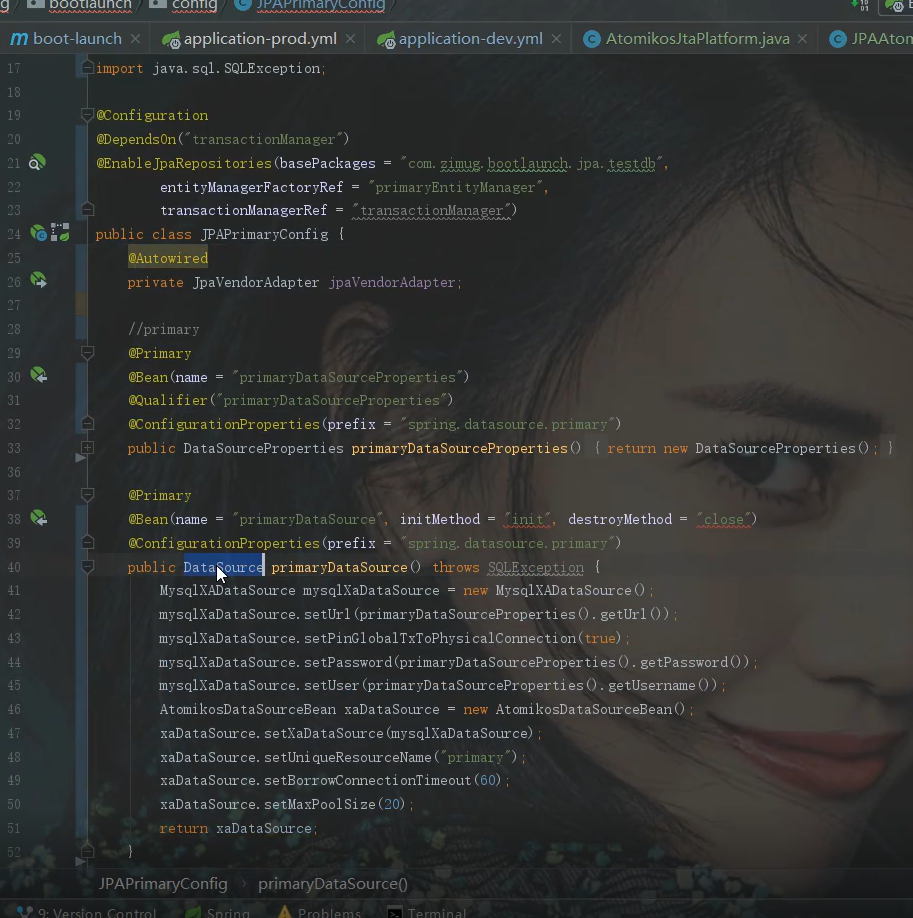
Task: Click the autowired gutter icon on line 26
Action: coord(38,280)
